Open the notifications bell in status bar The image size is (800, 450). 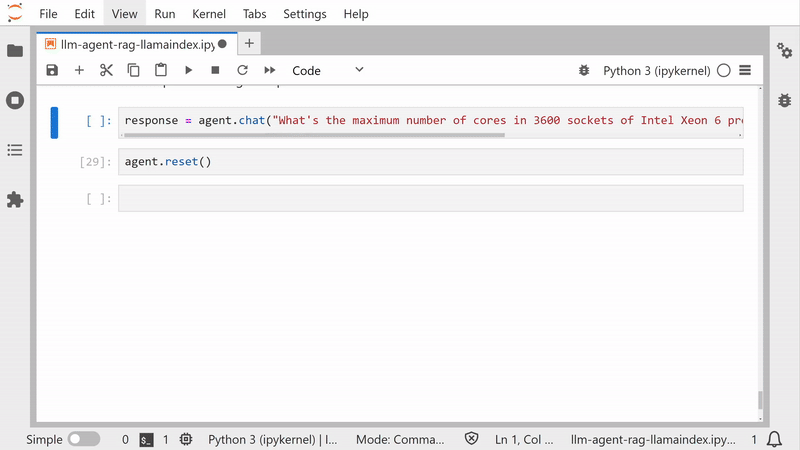[774, 439]
